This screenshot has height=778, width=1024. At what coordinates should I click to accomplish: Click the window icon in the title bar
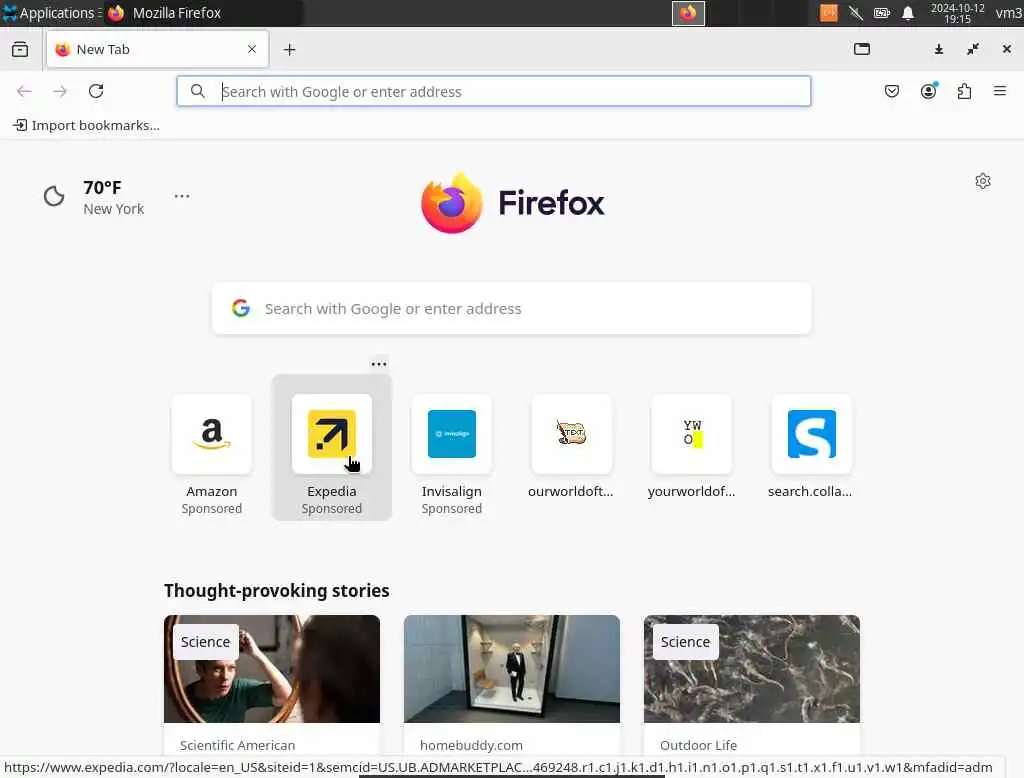(x=862, y=49)
